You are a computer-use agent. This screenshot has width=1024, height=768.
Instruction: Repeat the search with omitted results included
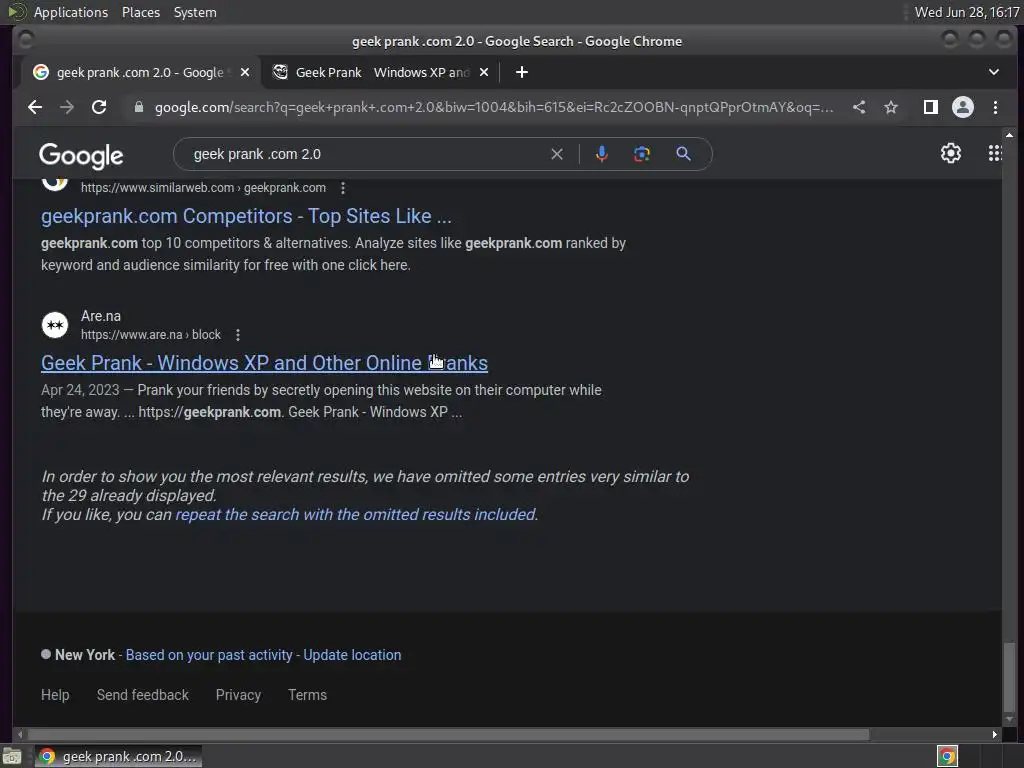(x=355, y=515)
